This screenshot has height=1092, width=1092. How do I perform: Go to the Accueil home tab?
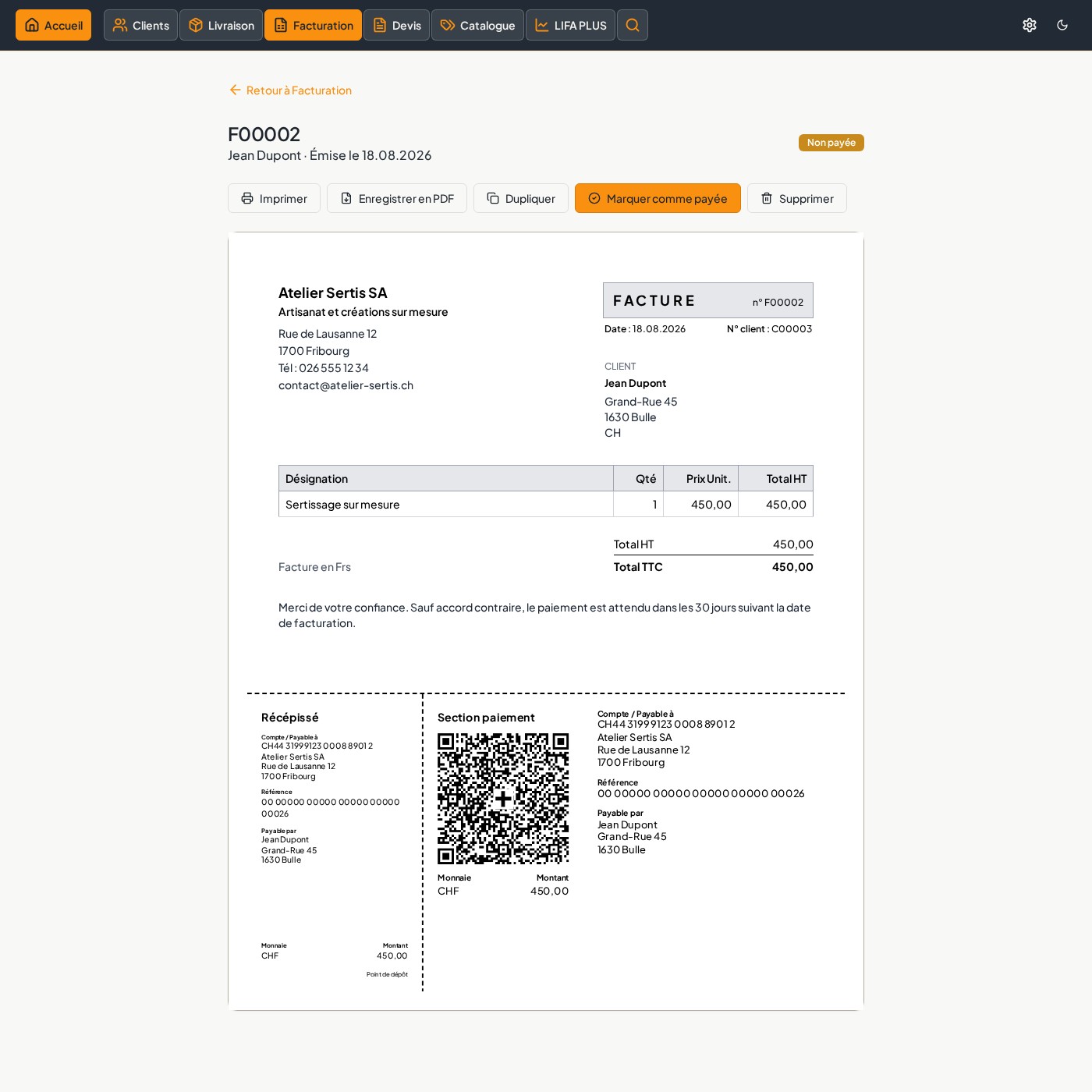(53, 25)
